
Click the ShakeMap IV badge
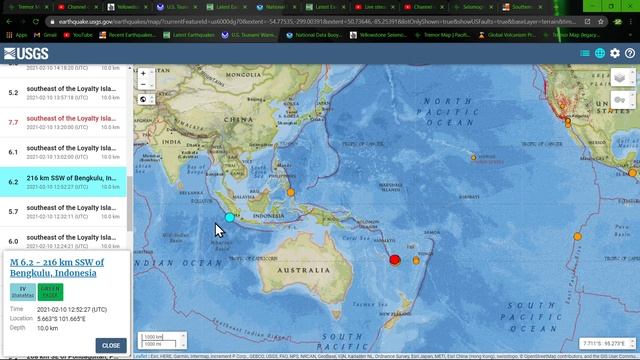coord(23,292)
